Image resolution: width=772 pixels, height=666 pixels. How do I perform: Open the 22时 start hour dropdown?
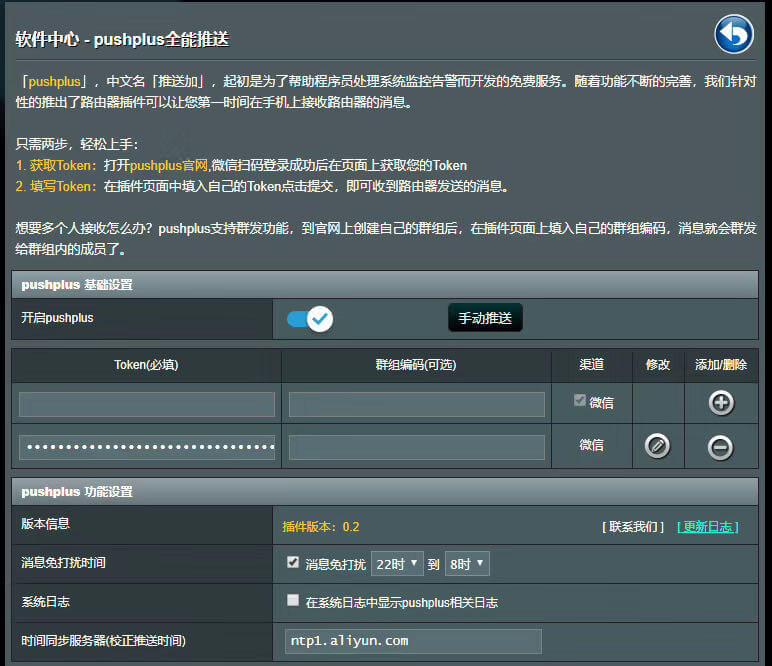(397, 564)
